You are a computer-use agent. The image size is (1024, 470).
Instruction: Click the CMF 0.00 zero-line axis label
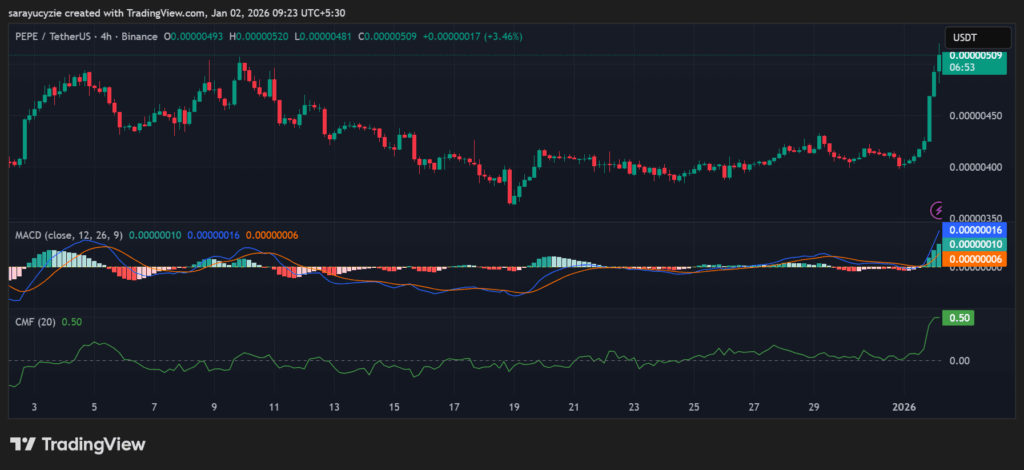pyautogui.click(x=959, y=360)
